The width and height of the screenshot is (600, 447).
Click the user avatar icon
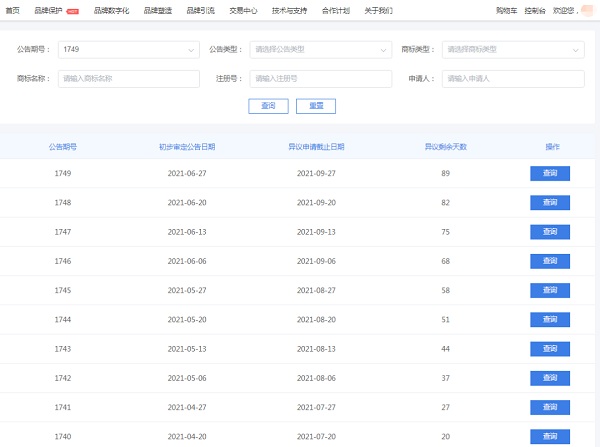[x=587, y=10]
